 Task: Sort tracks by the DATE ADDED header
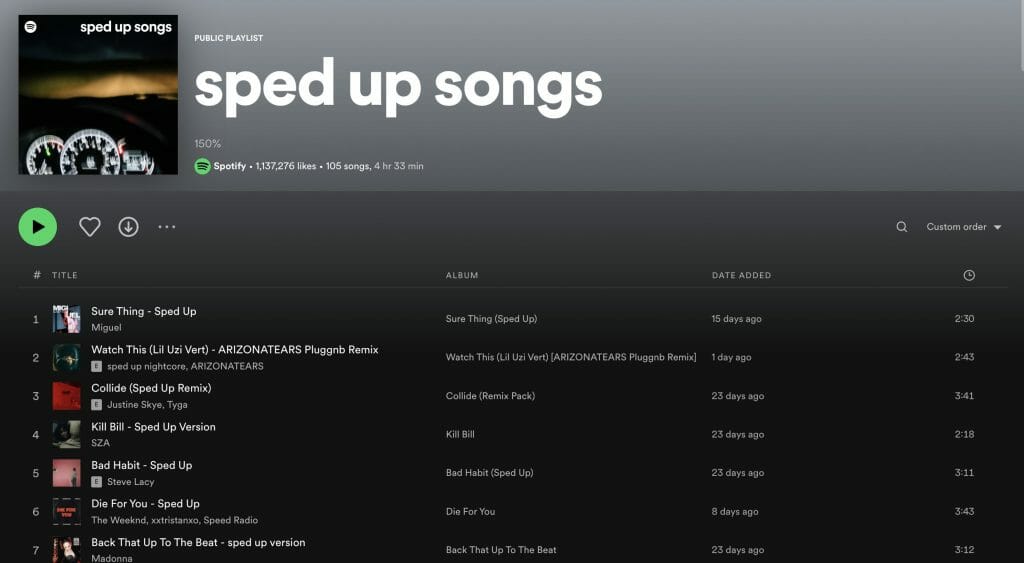[x=741, y=275]
